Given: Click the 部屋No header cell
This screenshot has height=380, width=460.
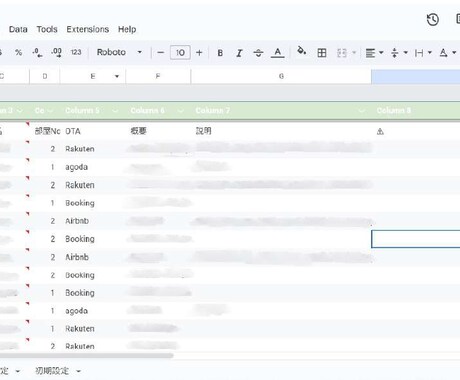Looking at the screenshot, I should [x=47, y=131].
